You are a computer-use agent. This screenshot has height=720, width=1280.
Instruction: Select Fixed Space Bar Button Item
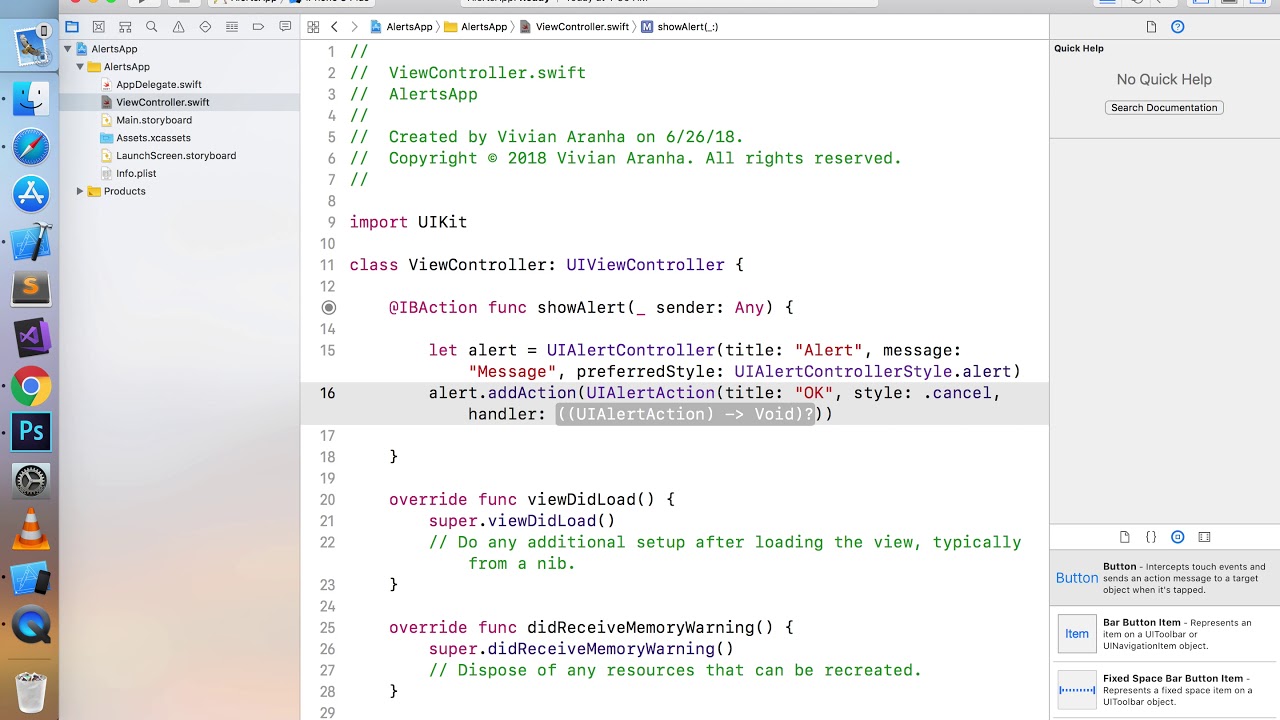point(1165,690)
